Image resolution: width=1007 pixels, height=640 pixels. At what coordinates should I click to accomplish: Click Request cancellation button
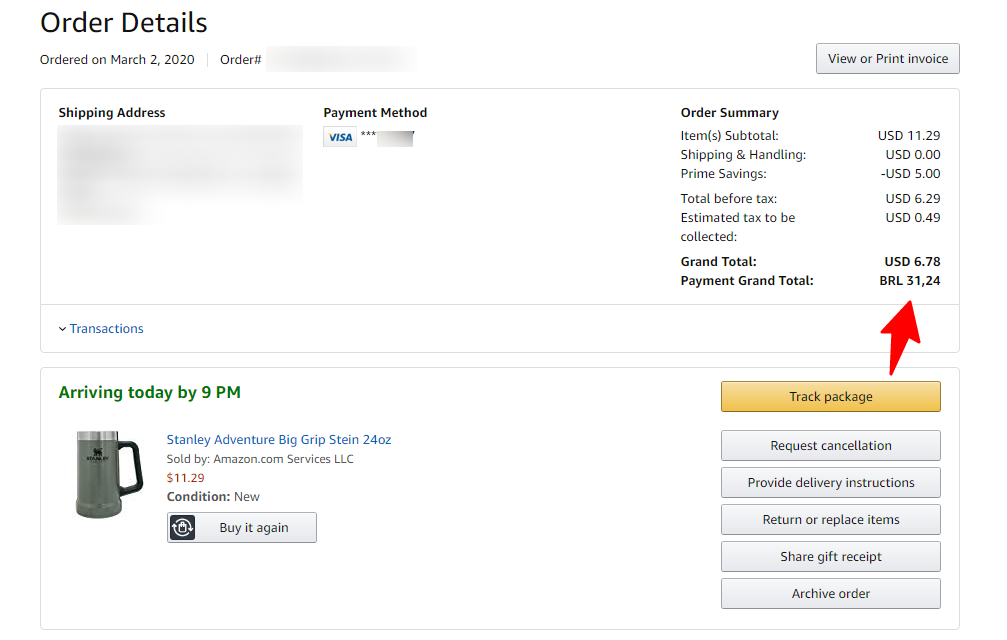(830, 445)
